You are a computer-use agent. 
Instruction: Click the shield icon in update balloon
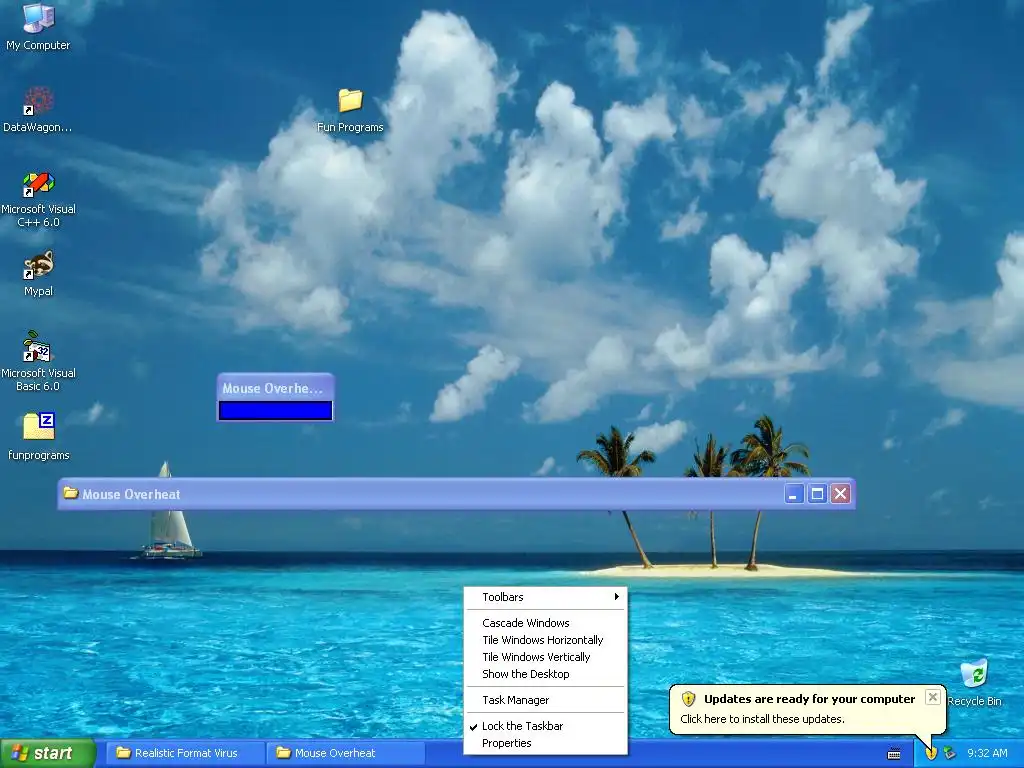click(688, 699)
